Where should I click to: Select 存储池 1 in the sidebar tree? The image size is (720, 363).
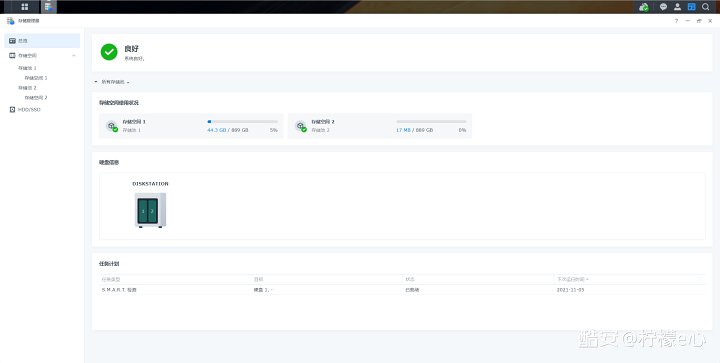[x=27, y=68]
